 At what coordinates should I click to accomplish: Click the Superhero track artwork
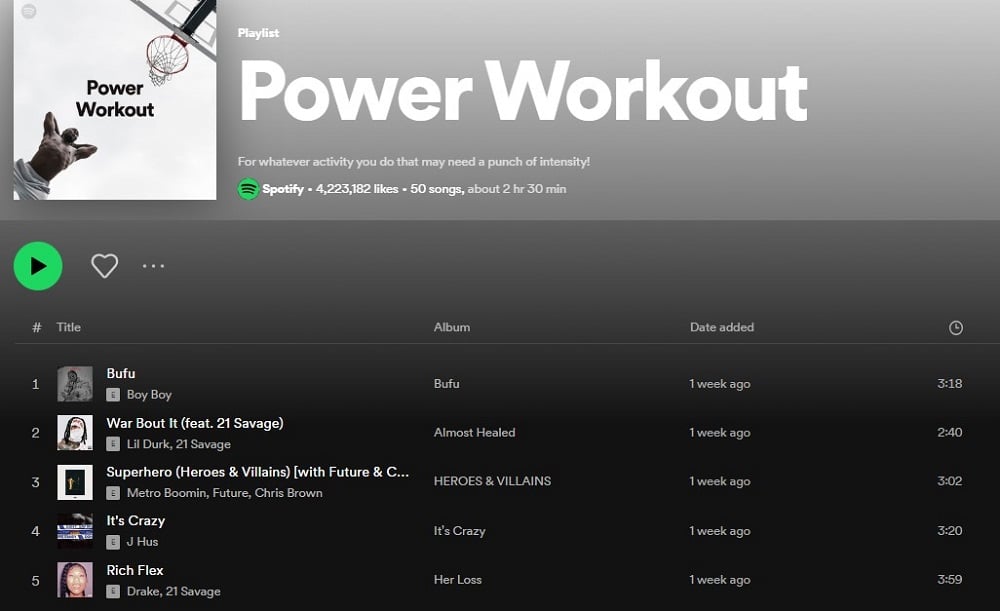(75, 482)
